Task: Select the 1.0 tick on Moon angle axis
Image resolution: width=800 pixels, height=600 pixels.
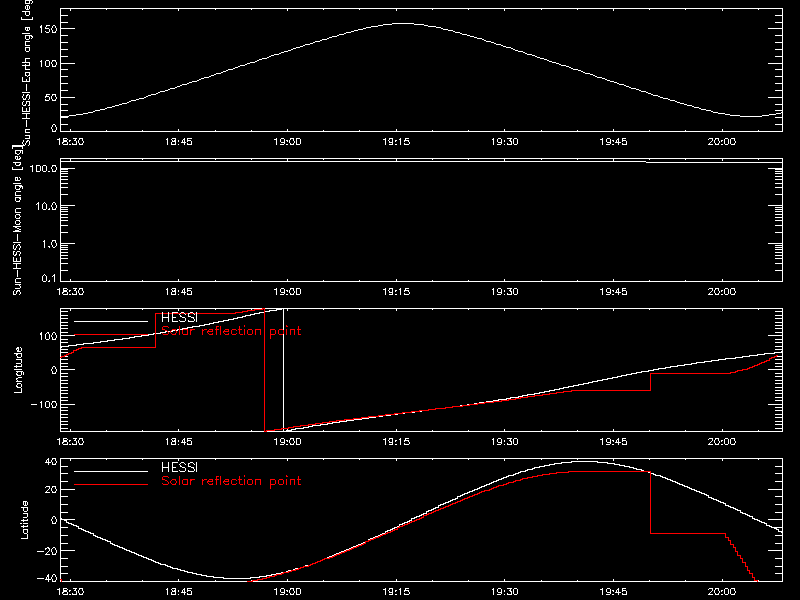Action: [49, 244]
